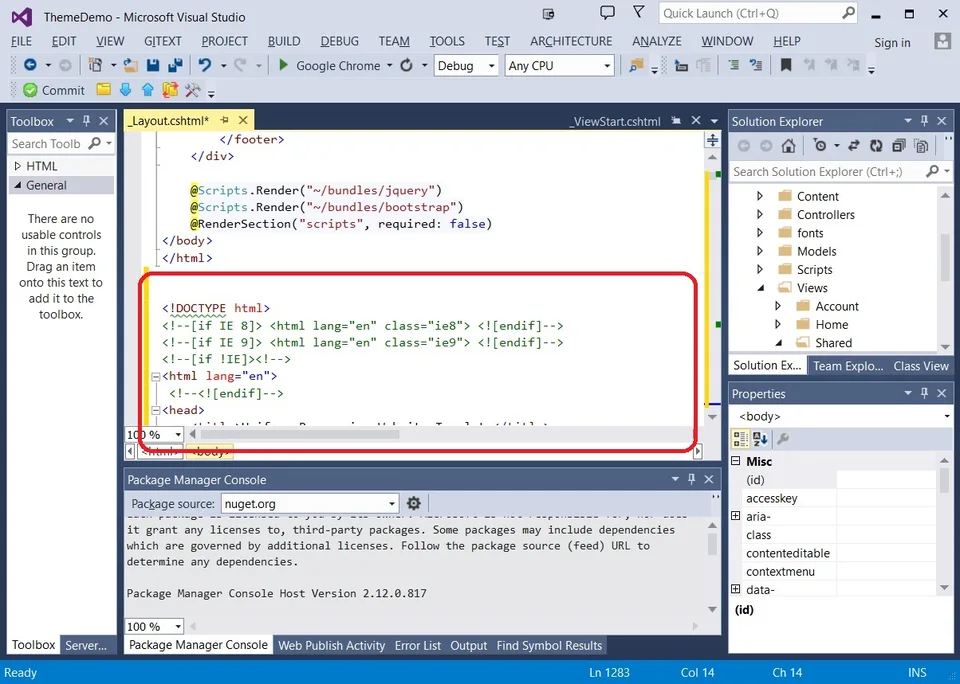
Task: Click the notifications filter funnel icon
Action: click(x=639, y=12)
